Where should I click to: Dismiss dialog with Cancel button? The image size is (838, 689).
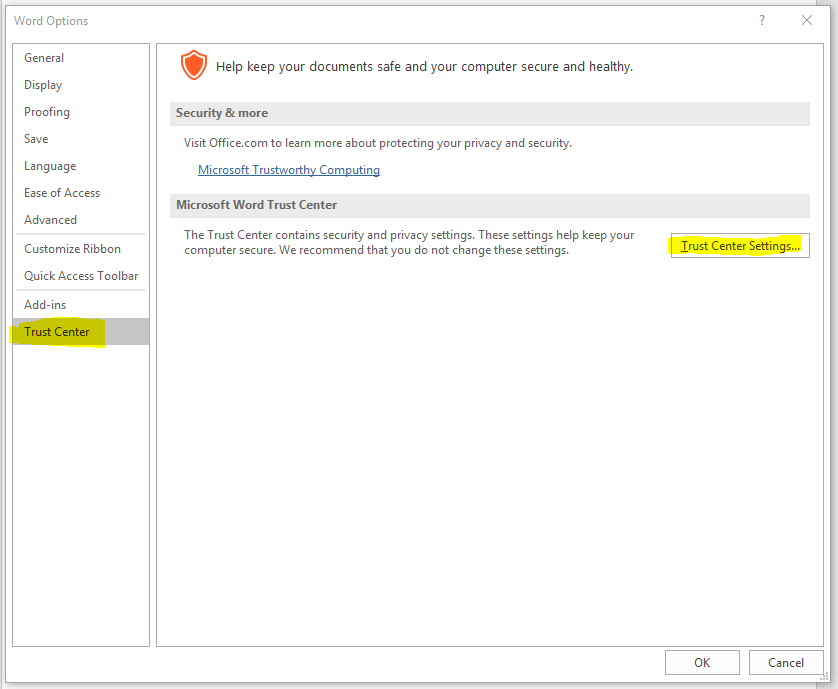[786, 663]
